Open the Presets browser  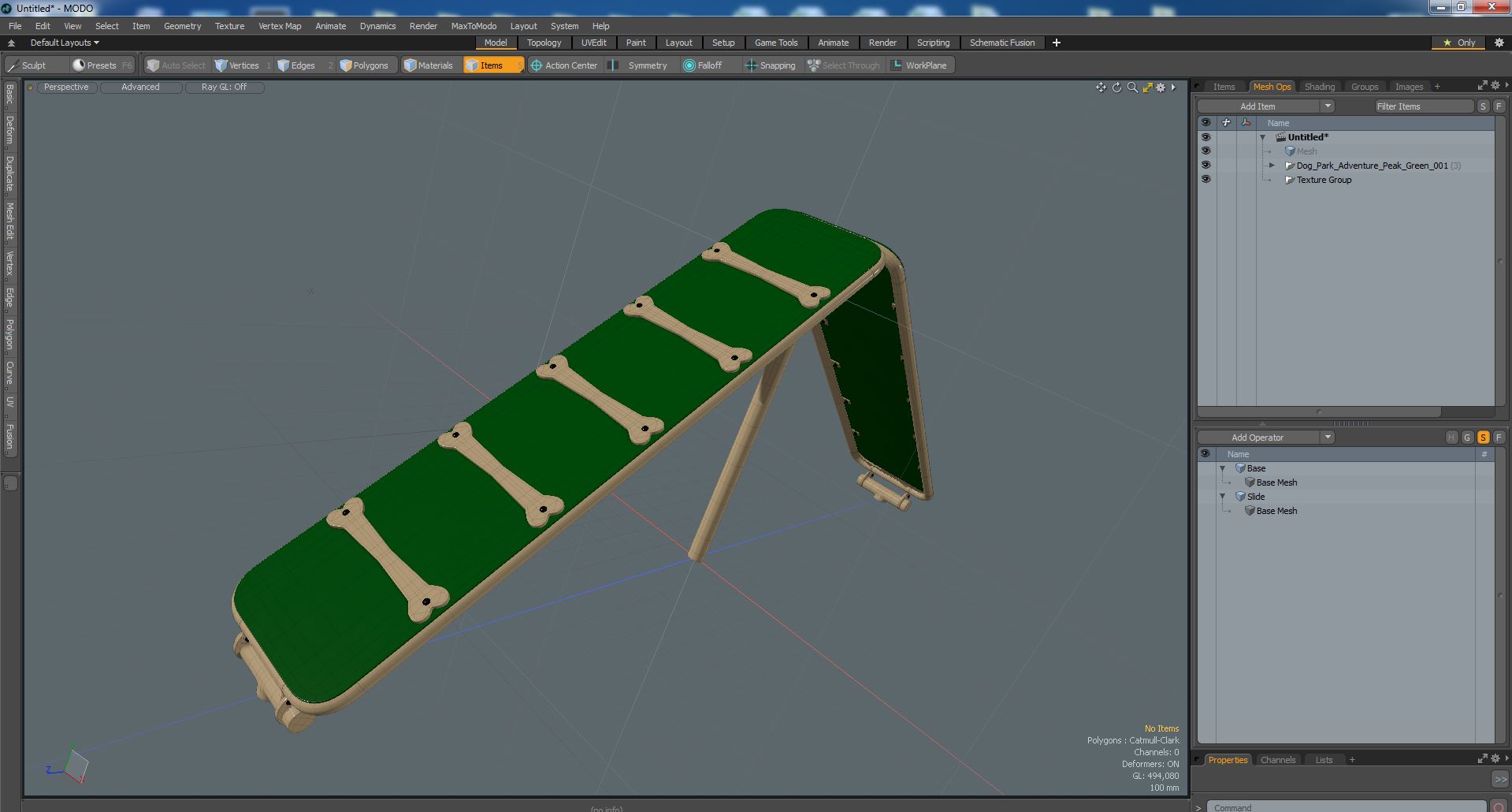click(102, 65)
